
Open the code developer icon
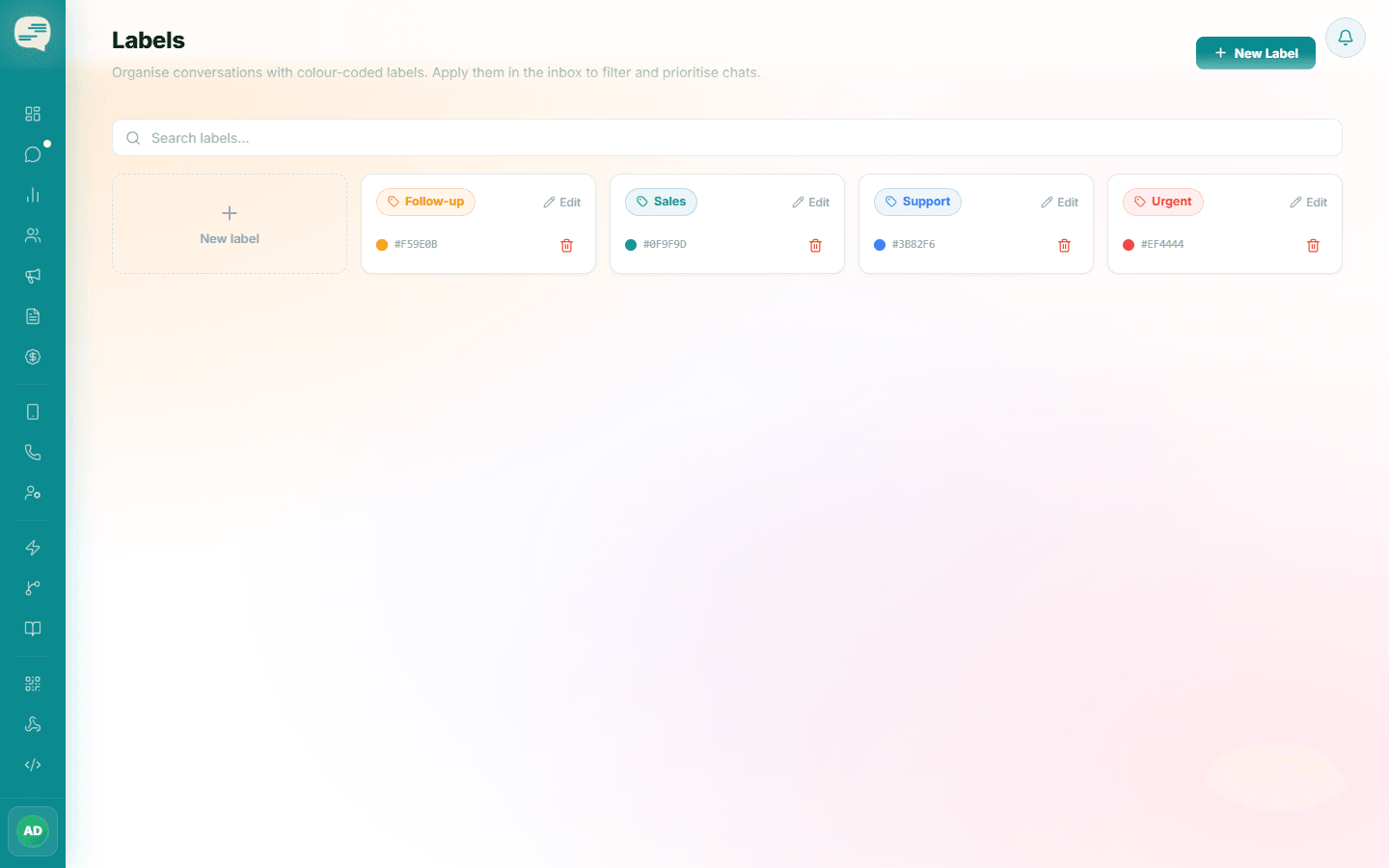(x=33, y=765)
